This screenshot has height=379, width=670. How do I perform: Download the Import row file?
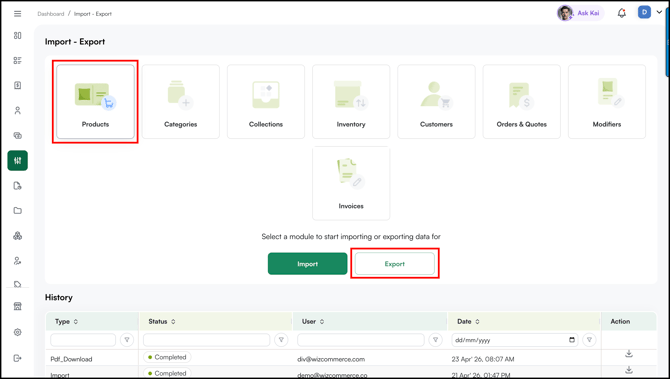pyautogui.click(x=629, y=370)
